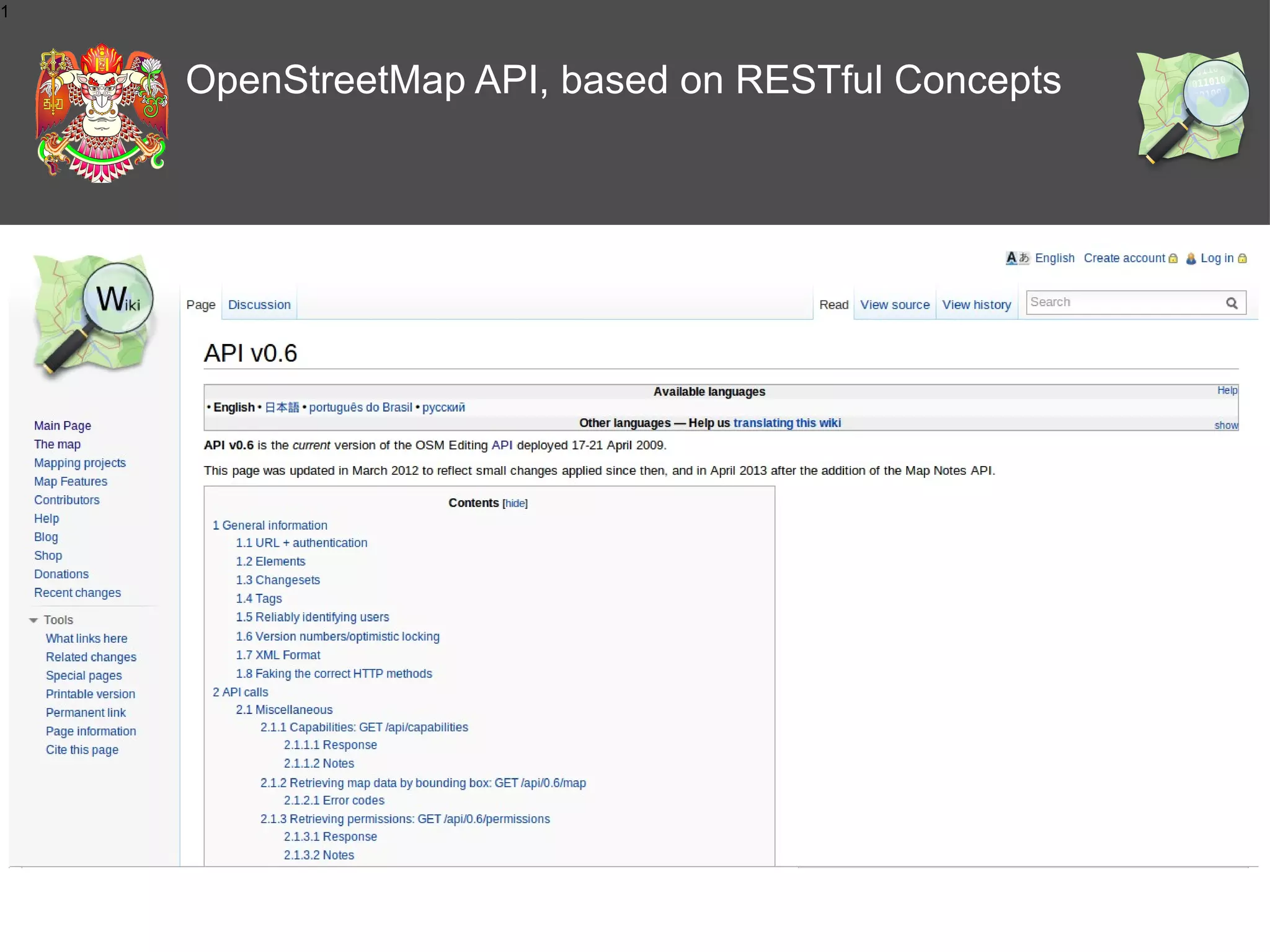Open Printable version link
Image resolution: width=1270 pixels, height=952 pixels.
pos(91,694)
